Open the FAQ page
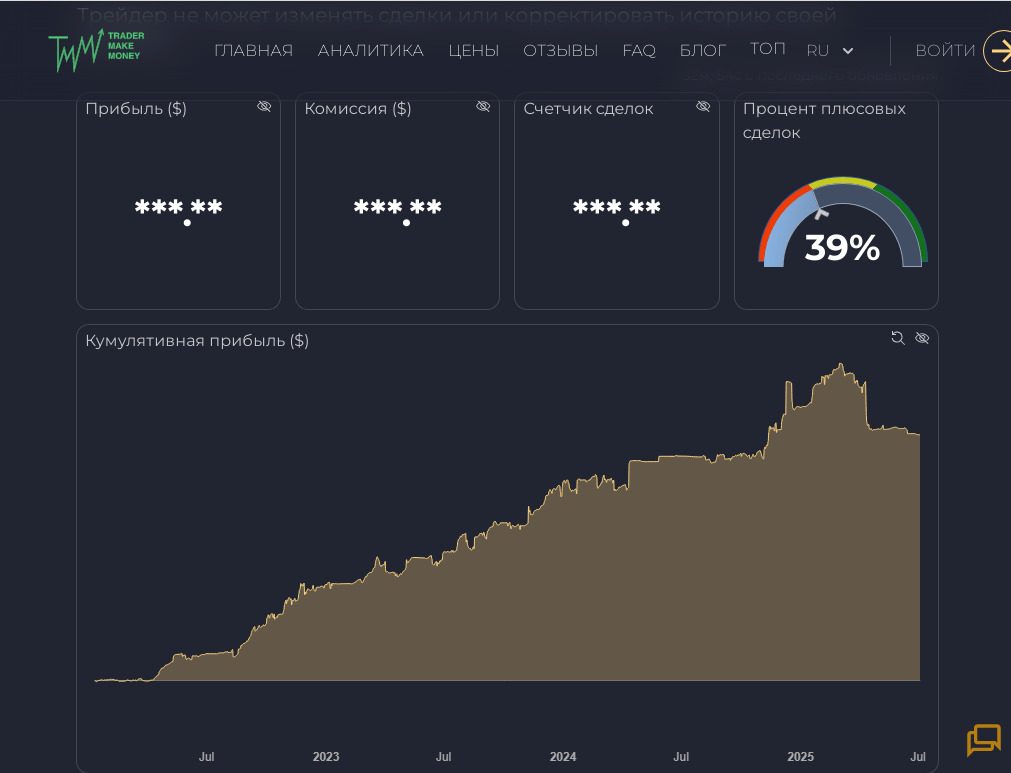This screenshot has width=1011, height=773. click(x=639, y=50)
